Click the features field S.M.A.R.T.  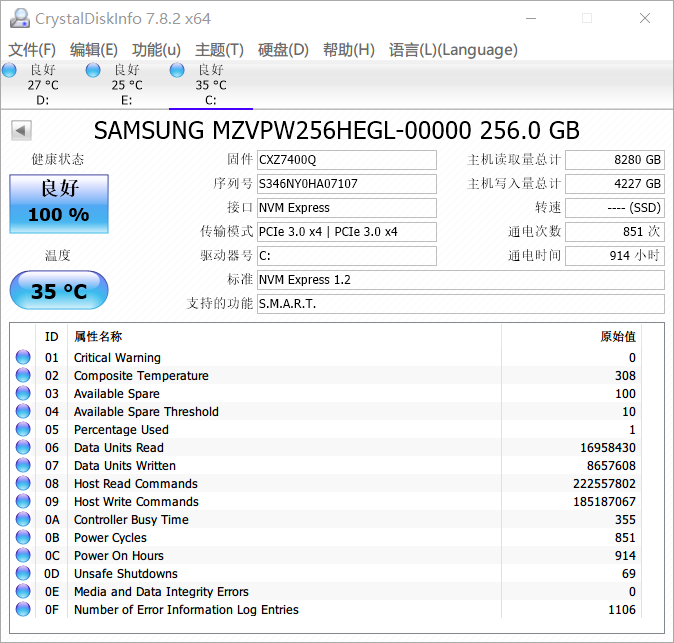461,304
